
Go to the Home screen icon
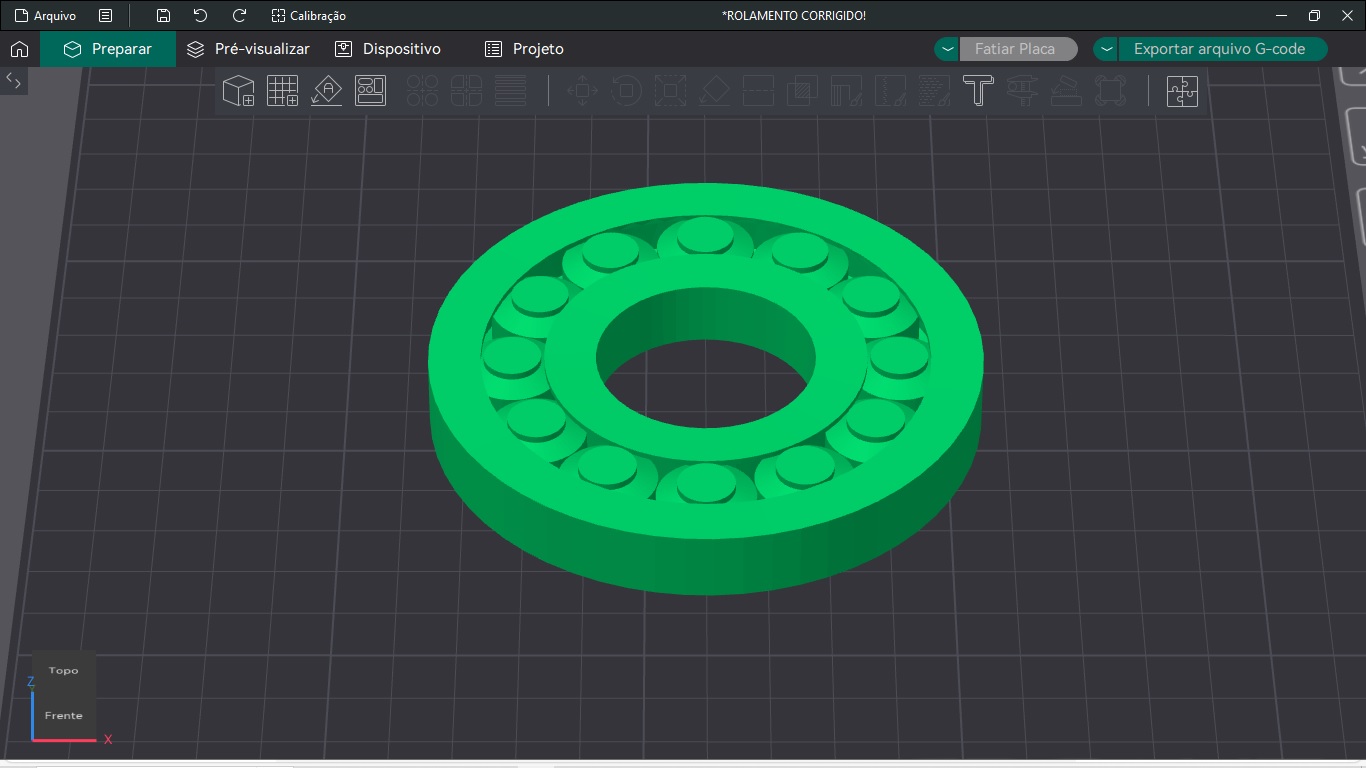(x=19, y=49)
